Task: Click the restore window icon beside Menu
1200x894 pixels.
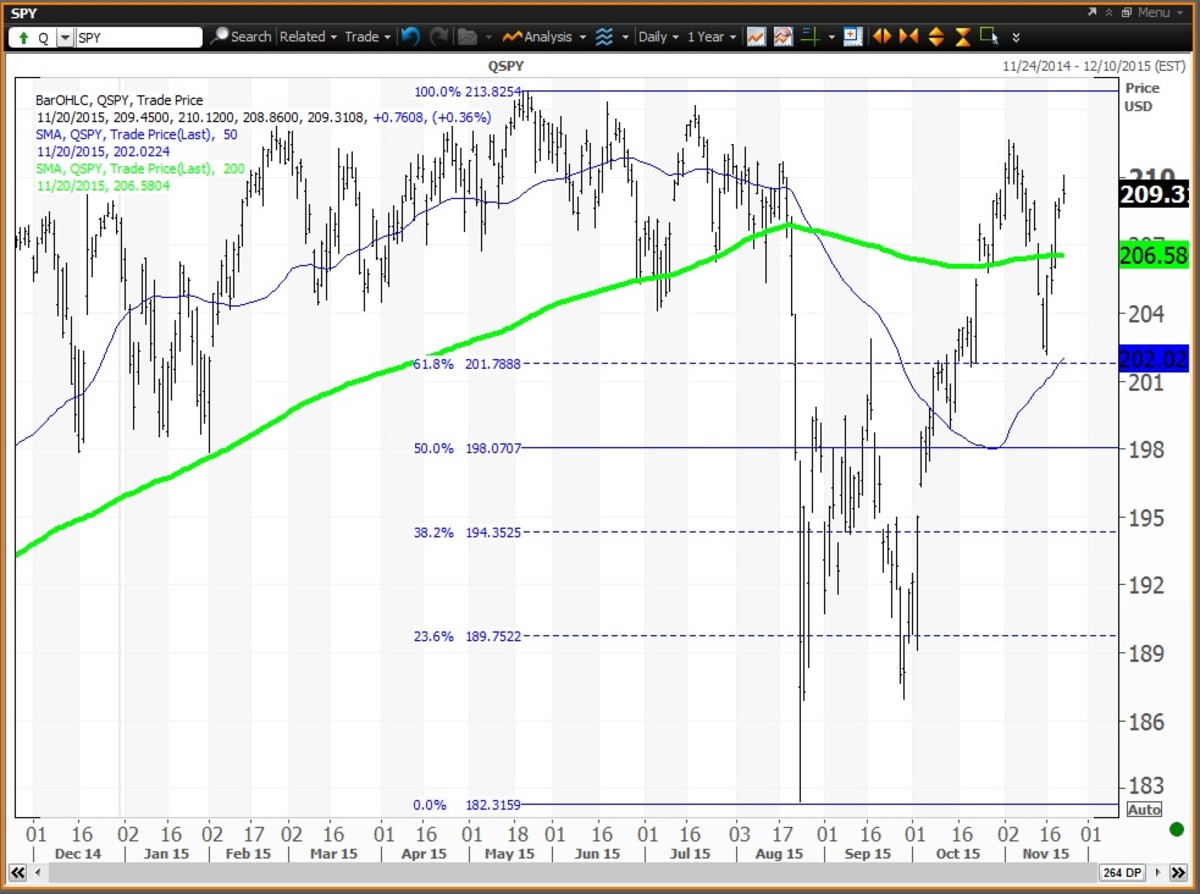Action: [1126, 12]
